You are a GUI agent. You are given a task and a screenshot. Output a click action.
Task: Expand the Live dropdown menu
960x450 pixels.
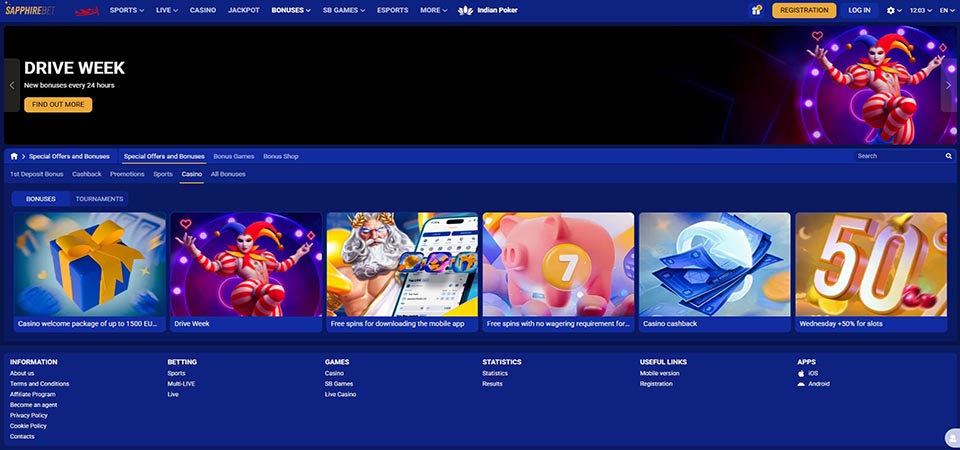point(167,10)
